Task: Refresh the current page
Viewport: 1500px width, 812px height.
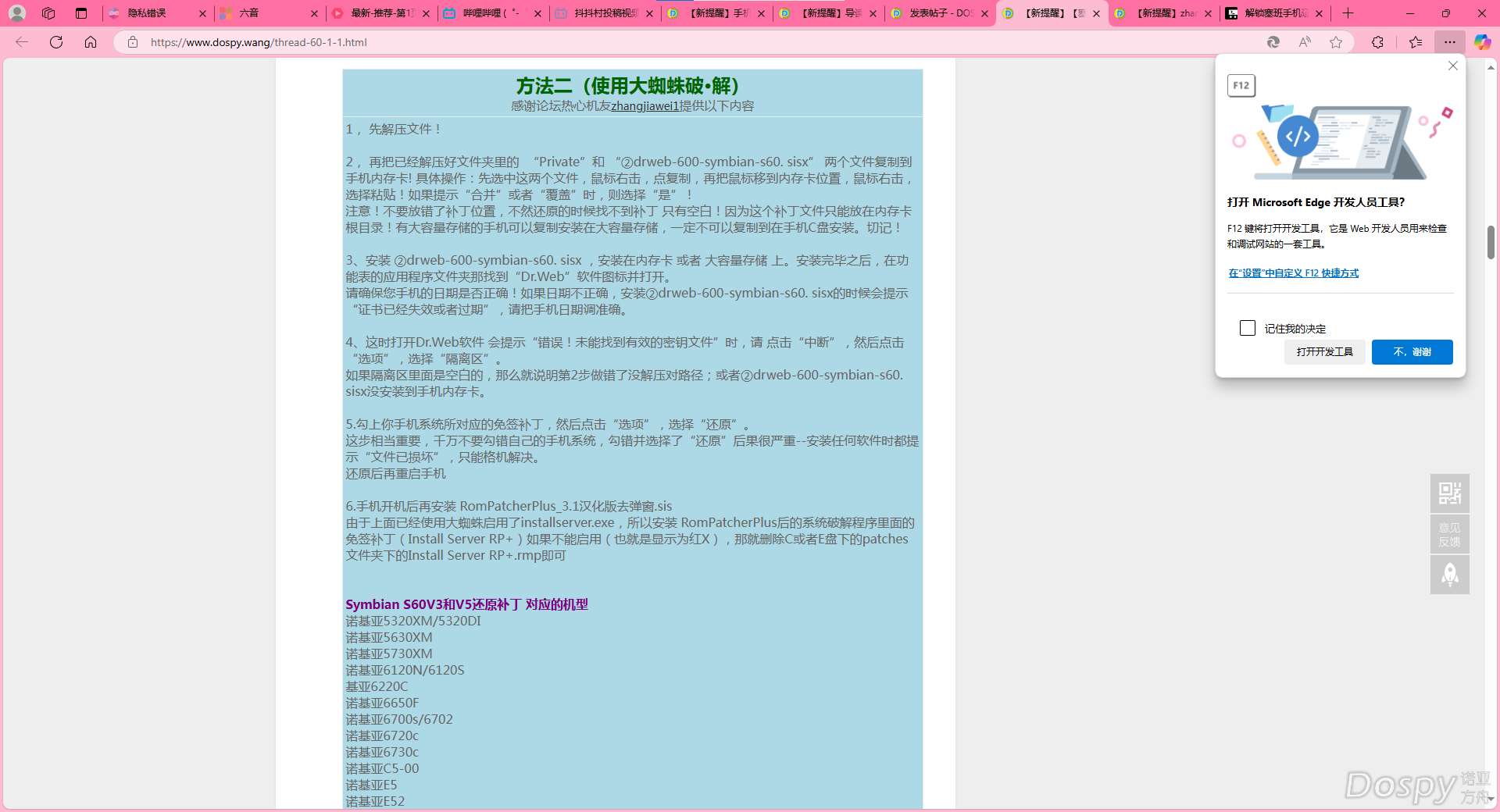Action: tap(56, 42)
